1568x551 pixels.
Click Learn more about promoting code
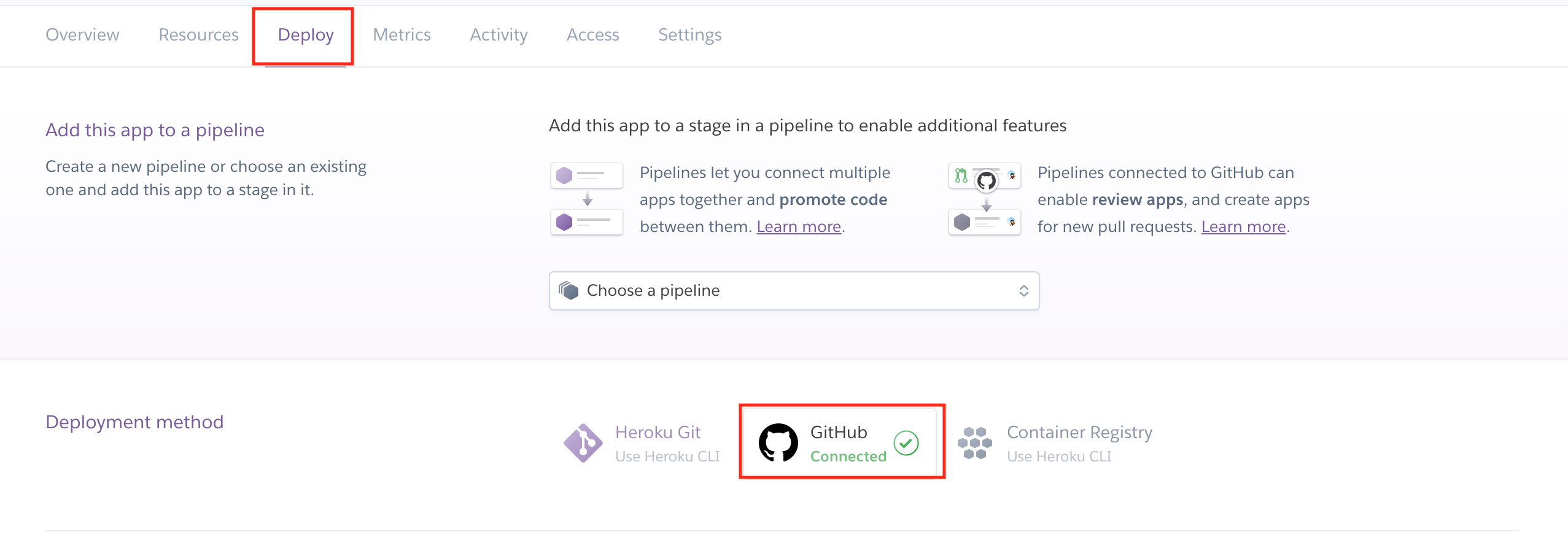point(798,227)
